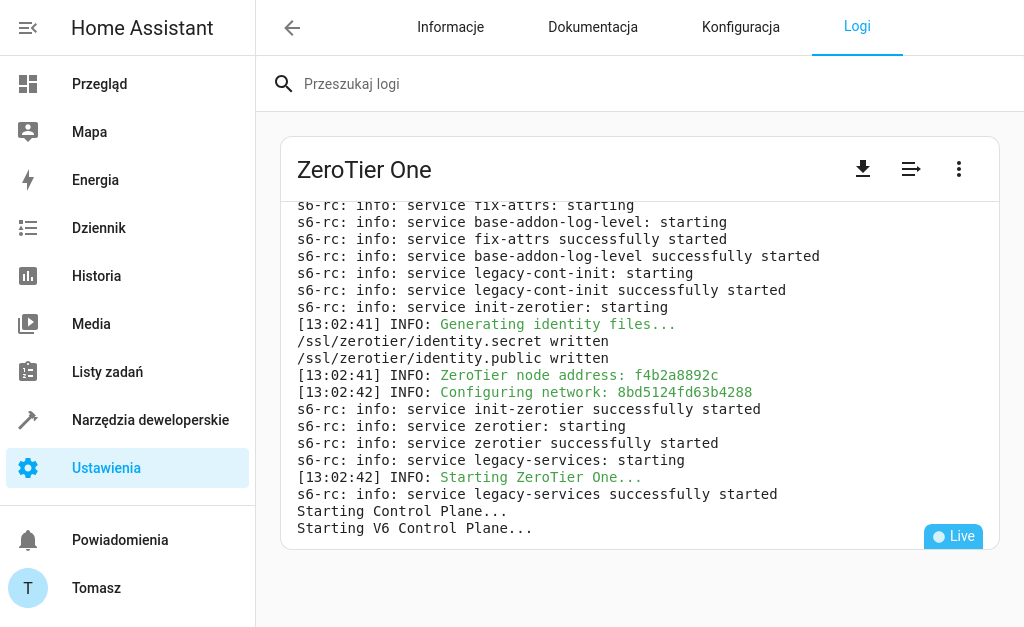Select Ustawienia in the sidebar

pos(106,468)
